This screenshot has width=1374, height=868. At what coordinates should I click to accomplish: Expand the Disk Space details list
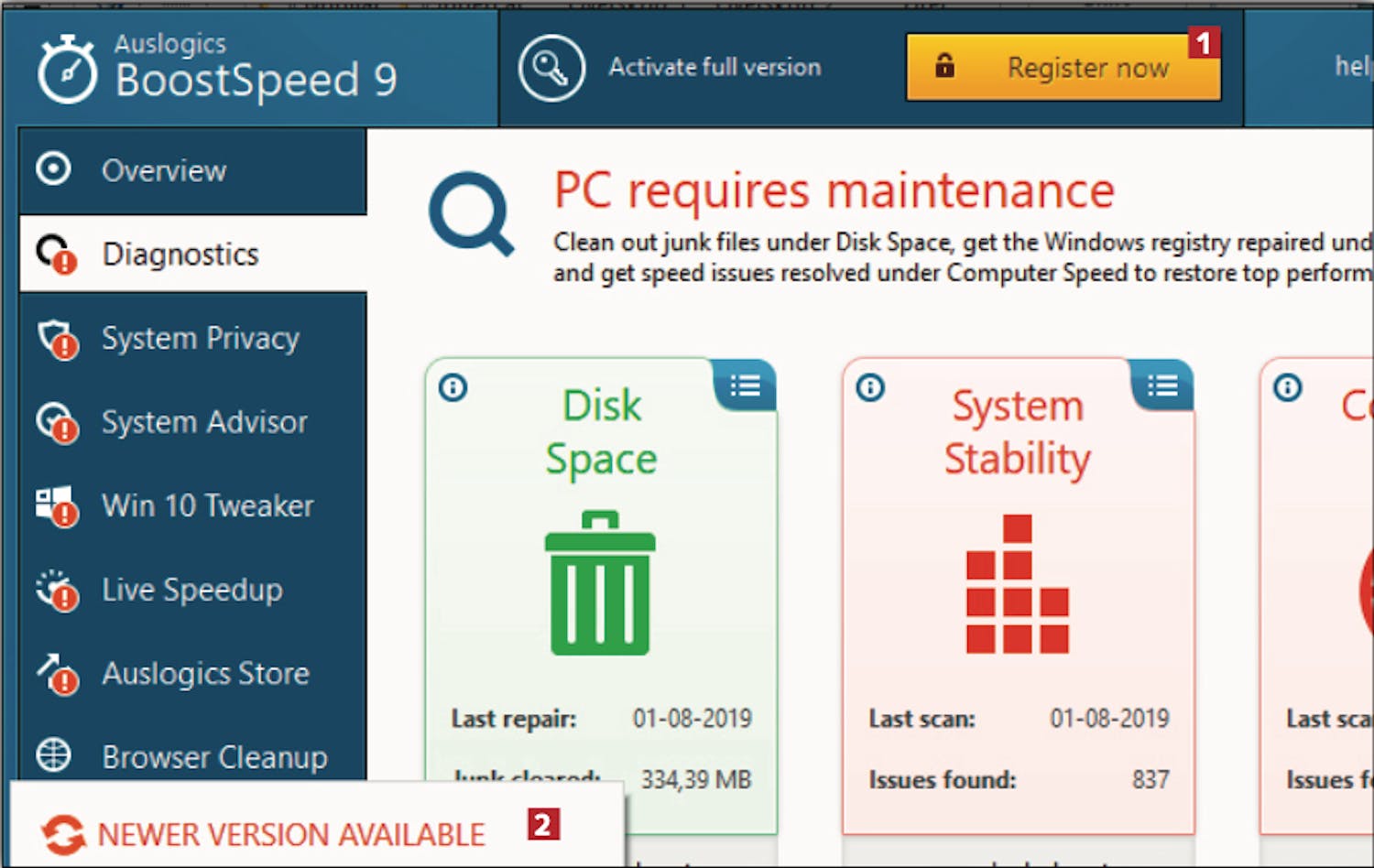[x=745, y=385]
